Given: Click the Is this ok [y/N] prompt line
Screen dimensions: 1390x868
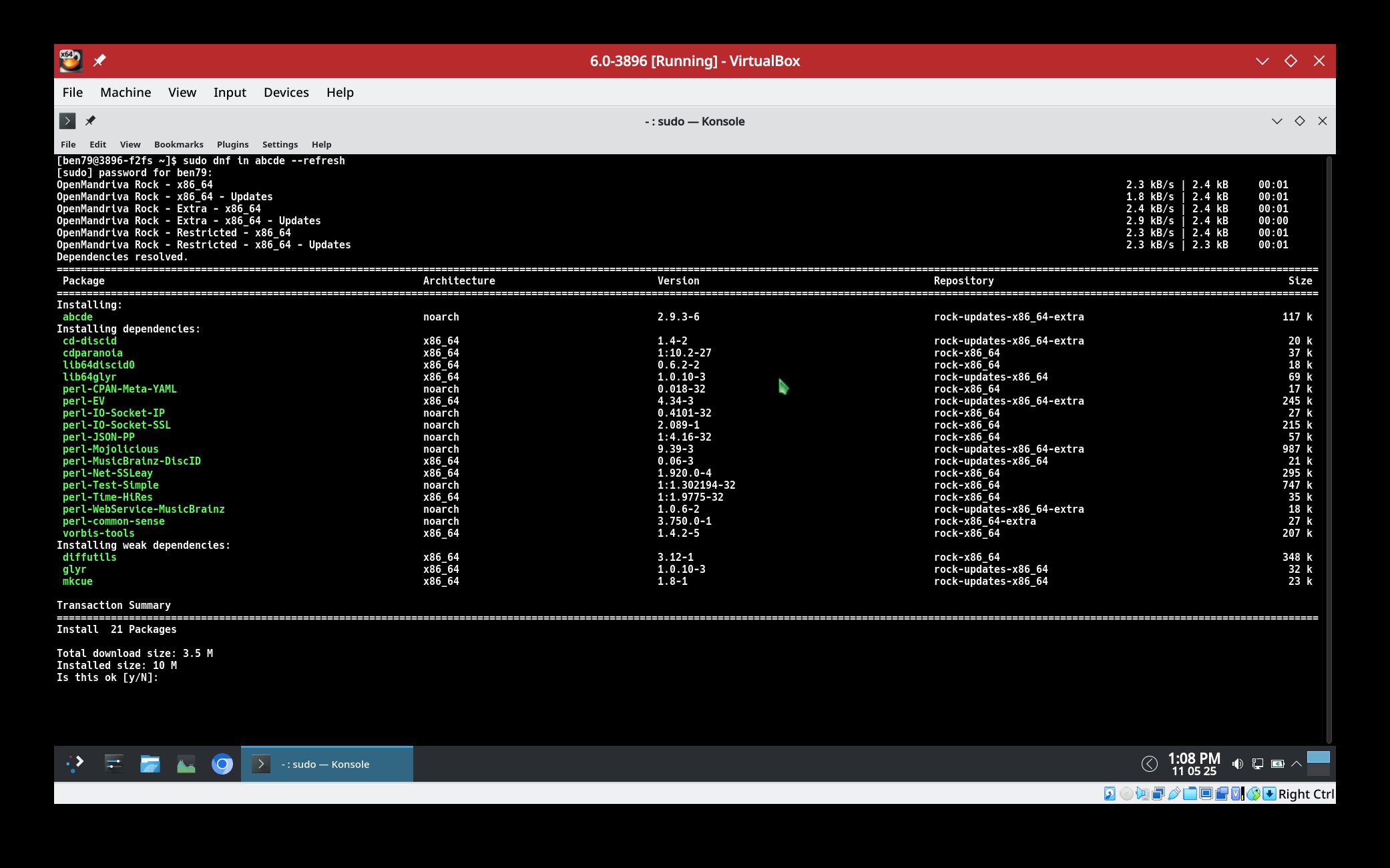Looking at the screenshot, I should click(107, 678).
